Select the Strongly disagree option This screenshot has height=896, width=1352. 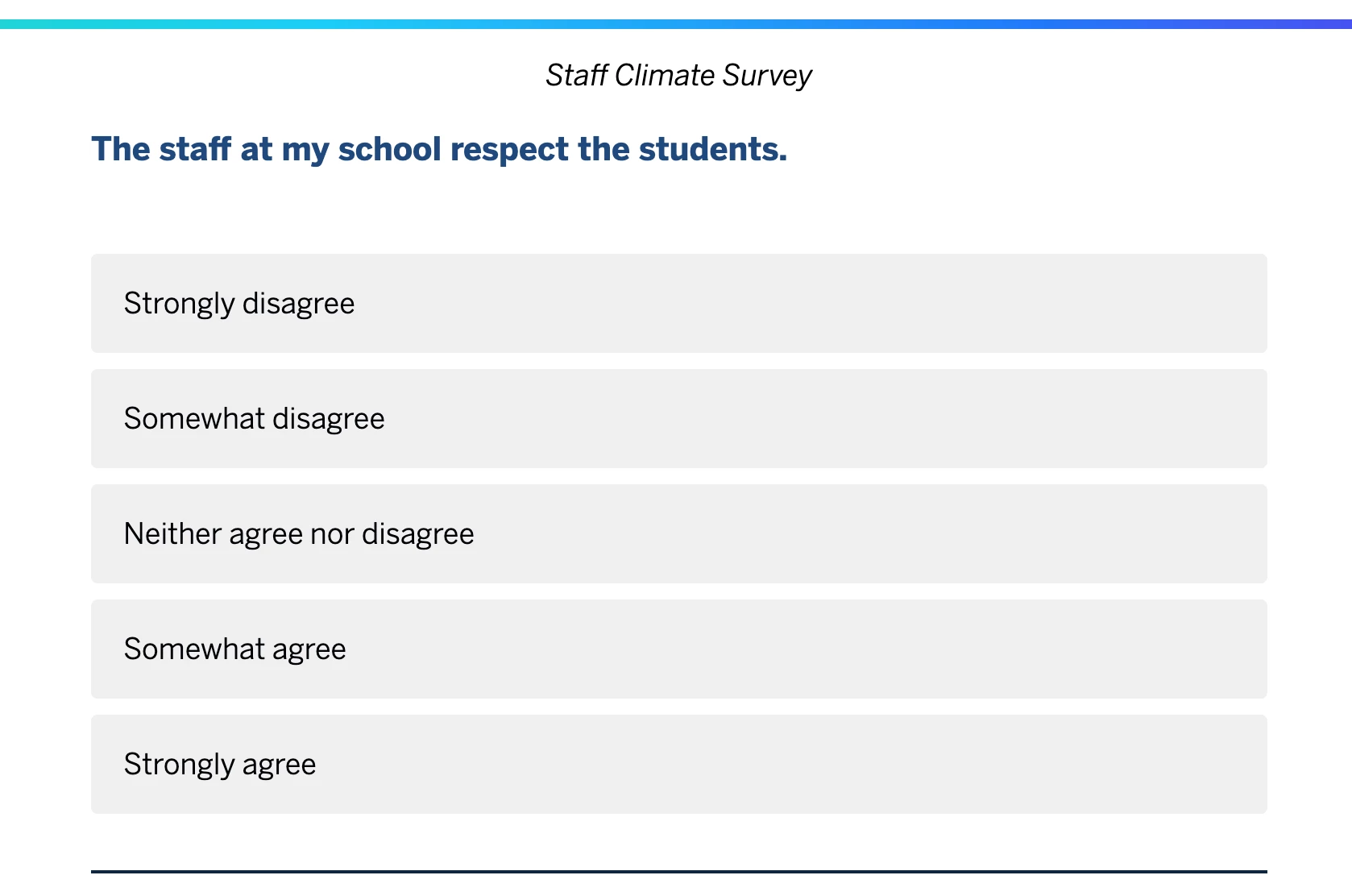click(678, 303)
